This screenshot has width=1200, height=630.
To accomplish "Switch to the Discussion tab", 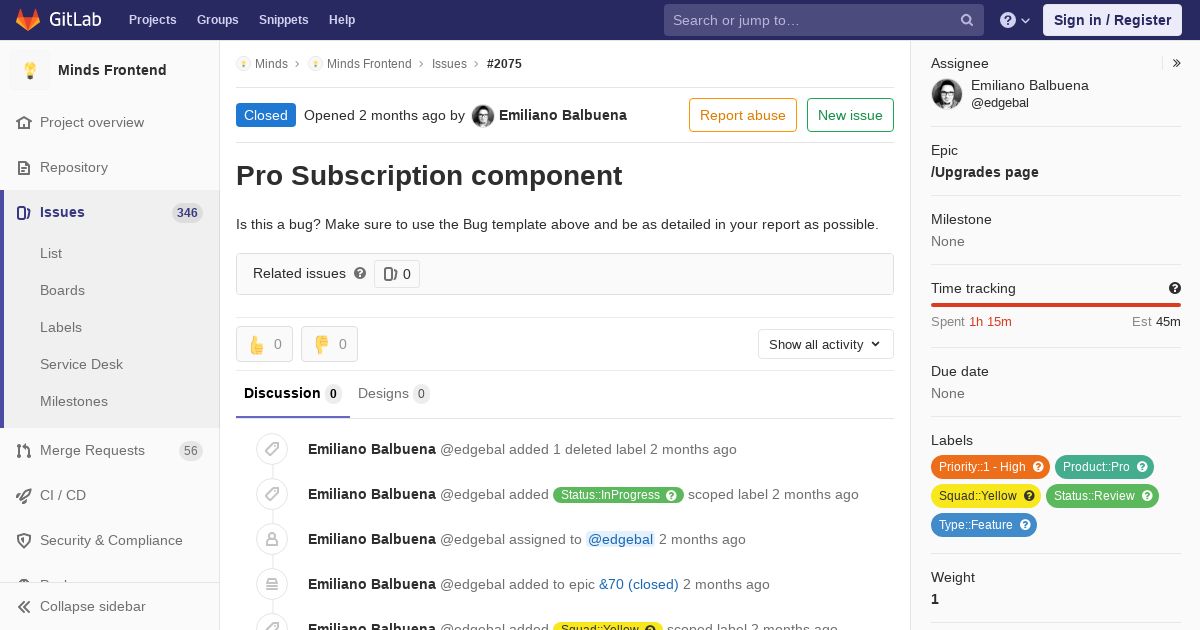I will [293, 393].
